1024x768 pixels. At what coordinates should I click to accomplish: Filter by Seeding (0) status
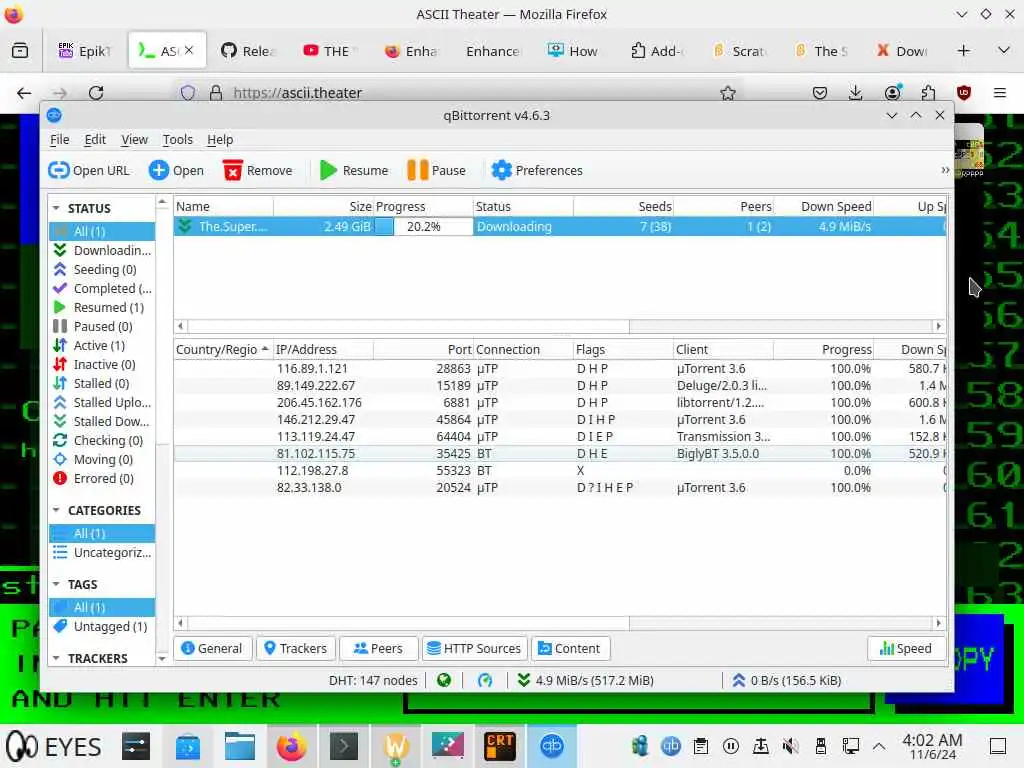103,269
